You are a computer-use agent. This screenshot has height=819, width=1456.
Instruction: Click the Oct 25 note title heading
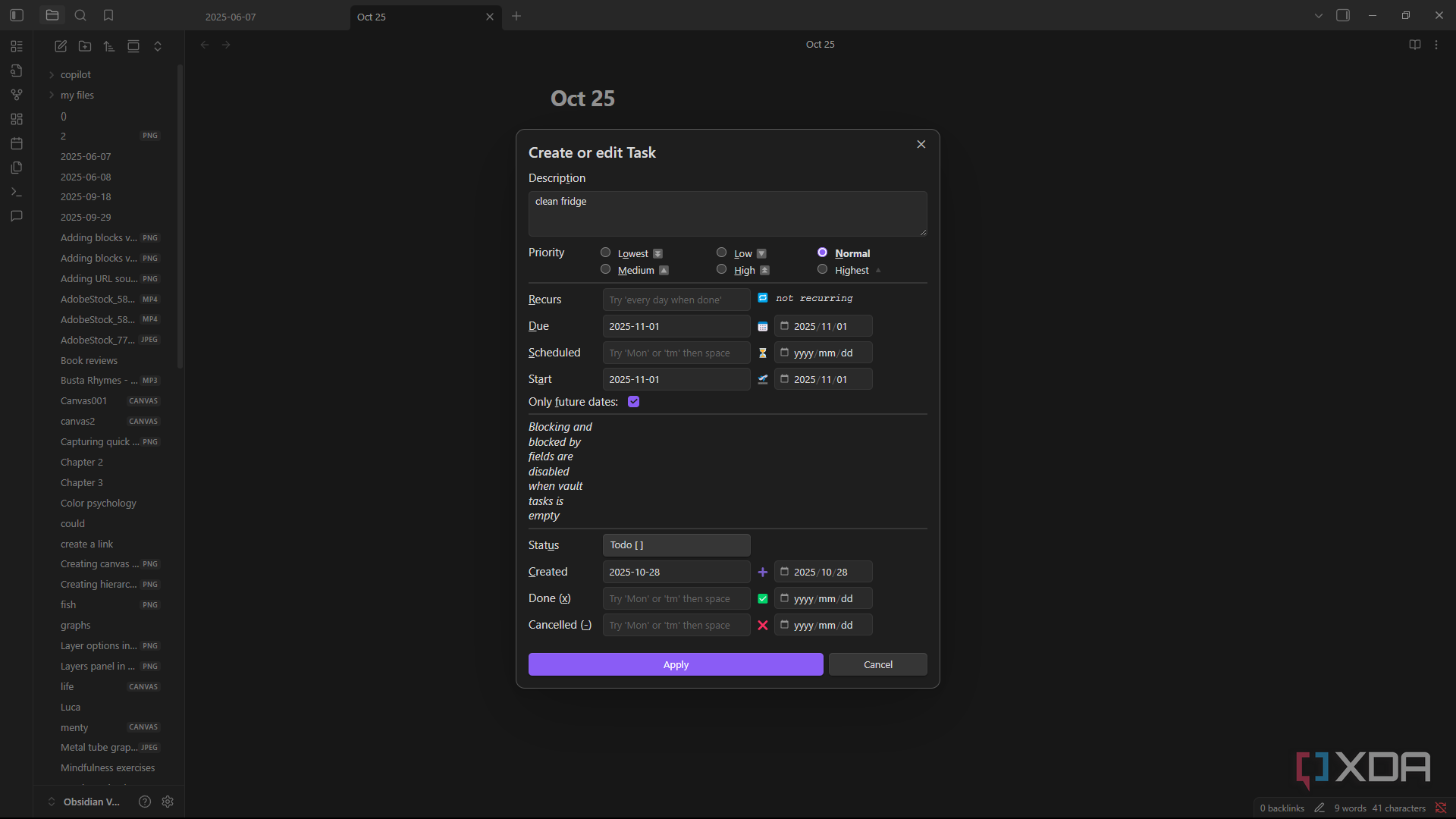coord(582,99)
